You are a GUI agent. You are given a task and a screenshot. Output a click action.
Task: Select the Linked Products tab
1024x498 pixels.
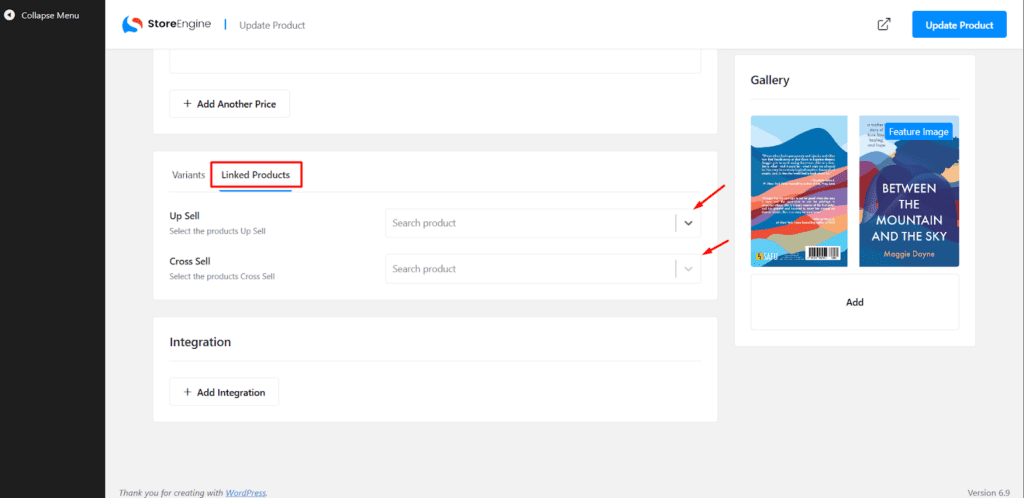(256, 175)
